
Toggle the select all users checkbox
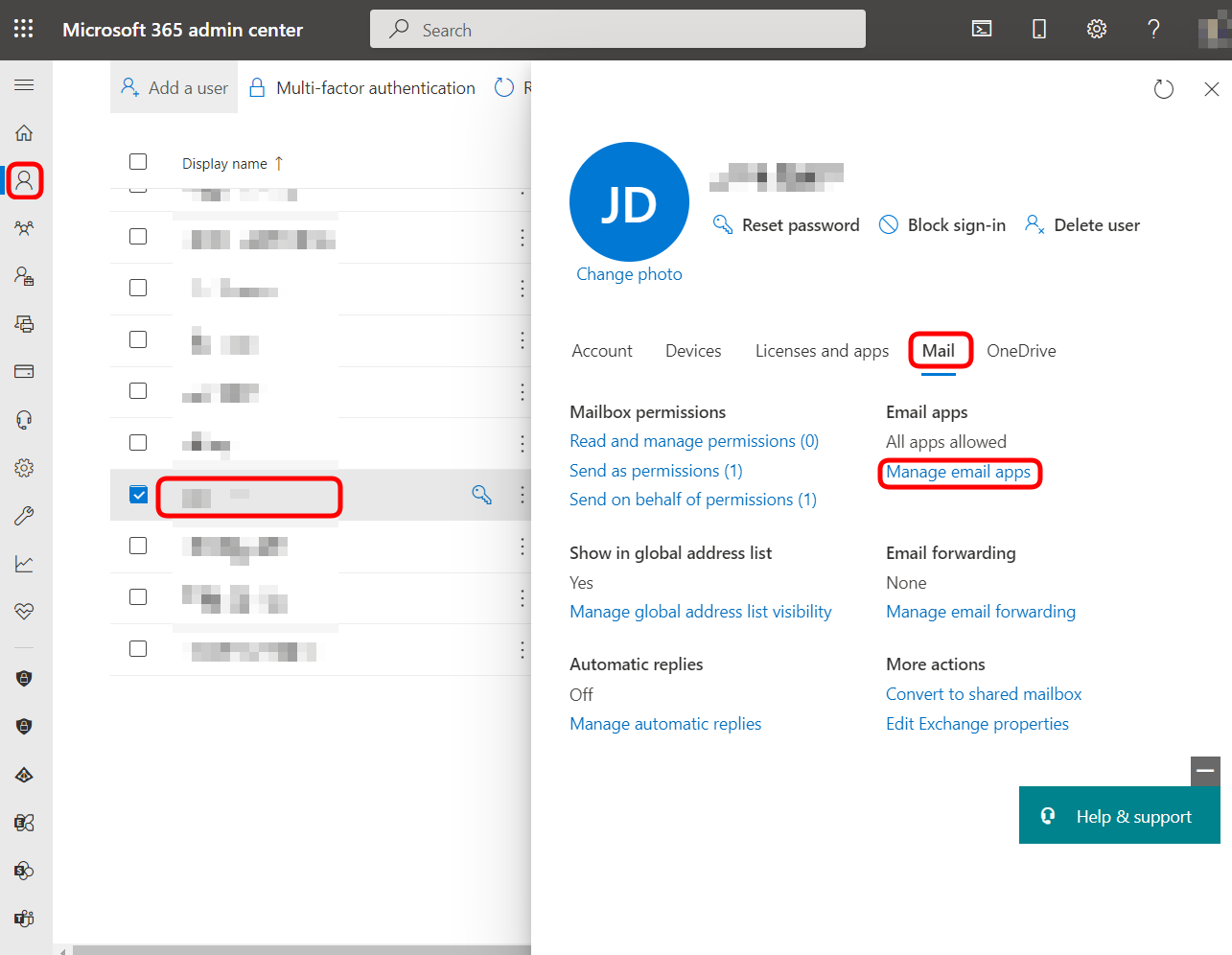(x=138, y=162)
